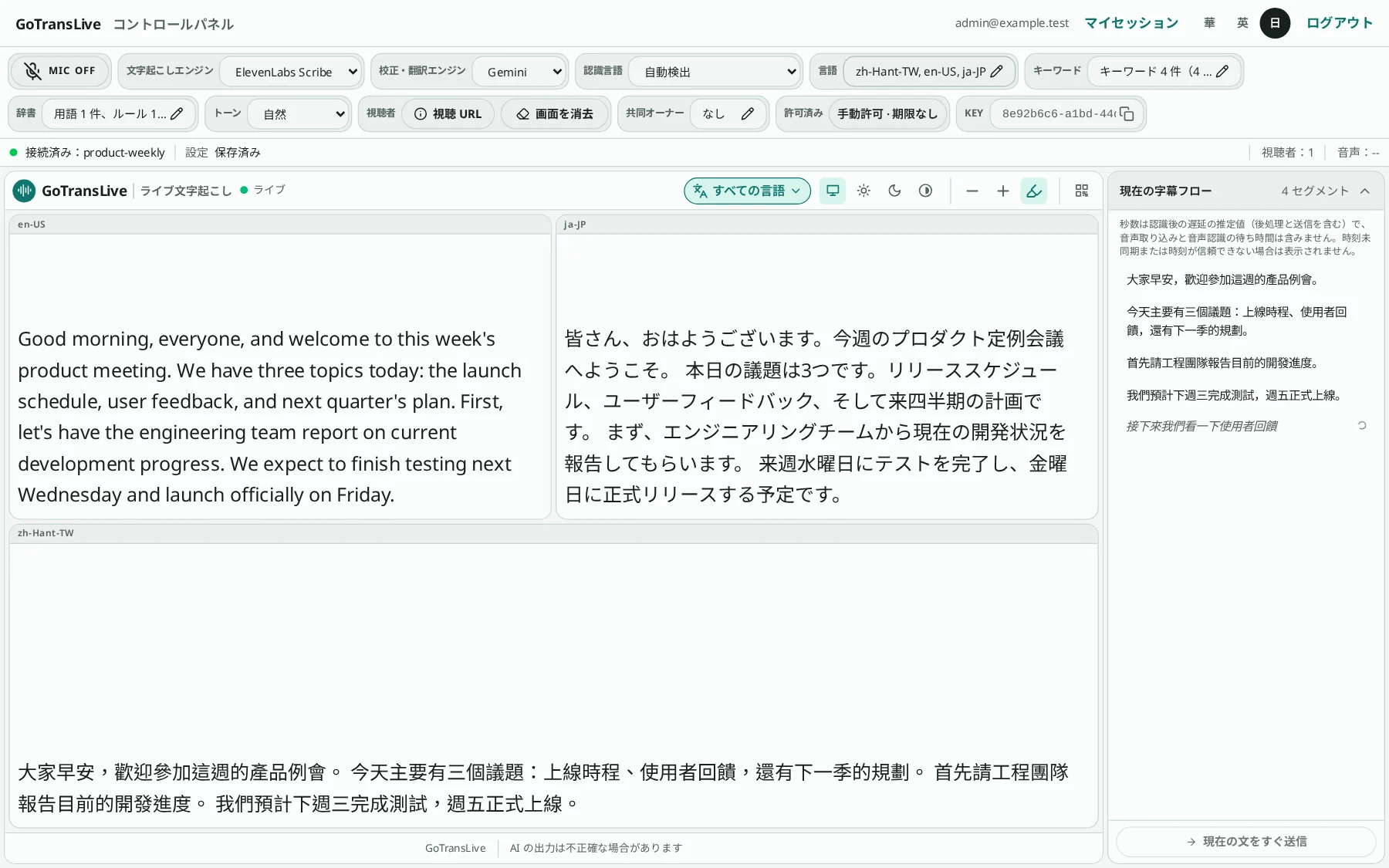The image size is (1389, 868).
Task: Edit the dictionary terms pencil icon
Action: [177, 113]
